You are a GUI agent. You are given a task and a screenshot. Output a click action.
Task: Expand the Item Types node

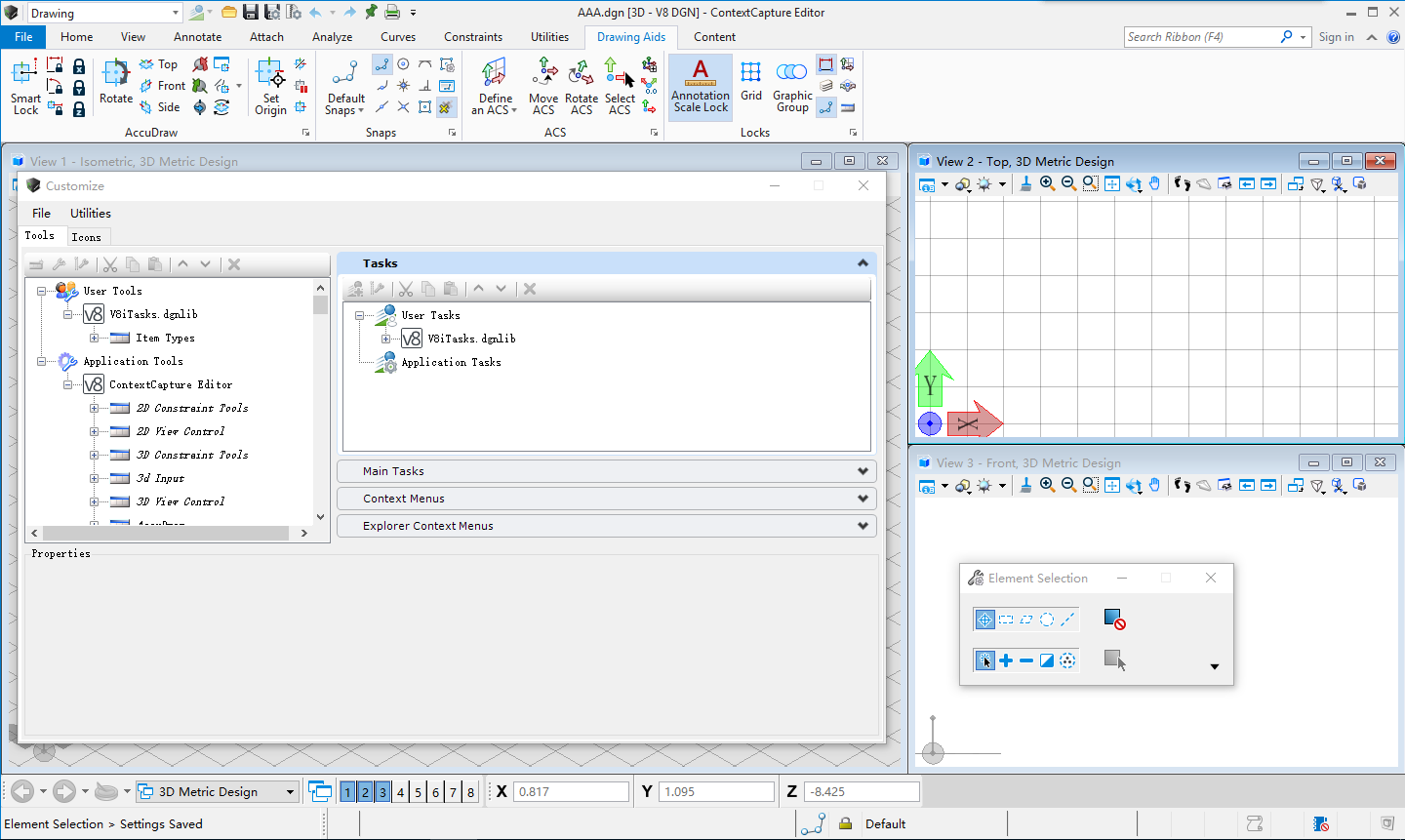point(94,338)
